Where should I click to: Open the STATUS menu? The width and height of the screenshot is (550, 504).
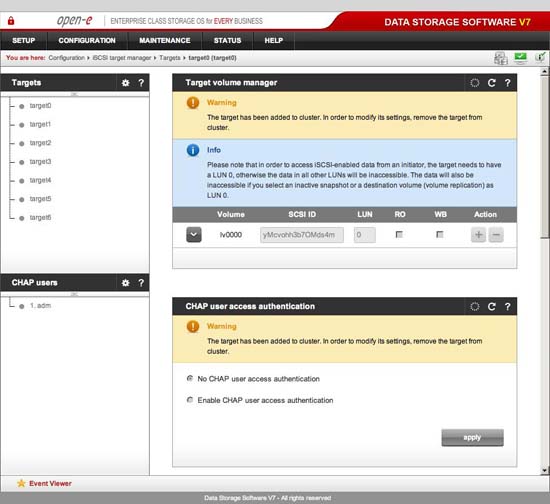tap(227, 40)
